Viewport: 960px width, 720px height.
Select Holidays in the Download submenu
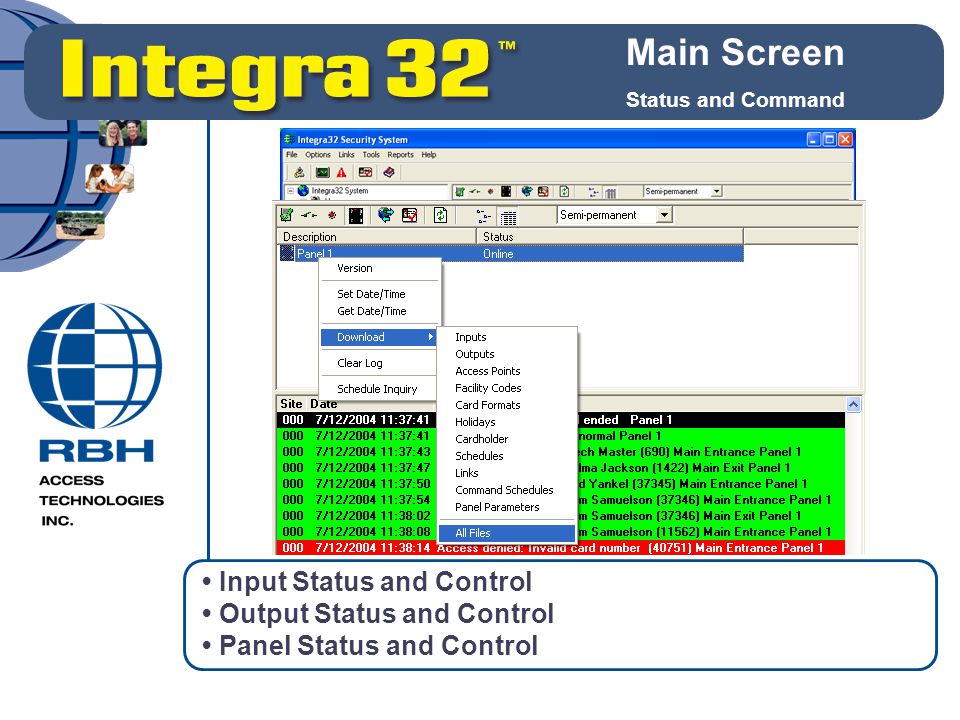pos(507,422)
